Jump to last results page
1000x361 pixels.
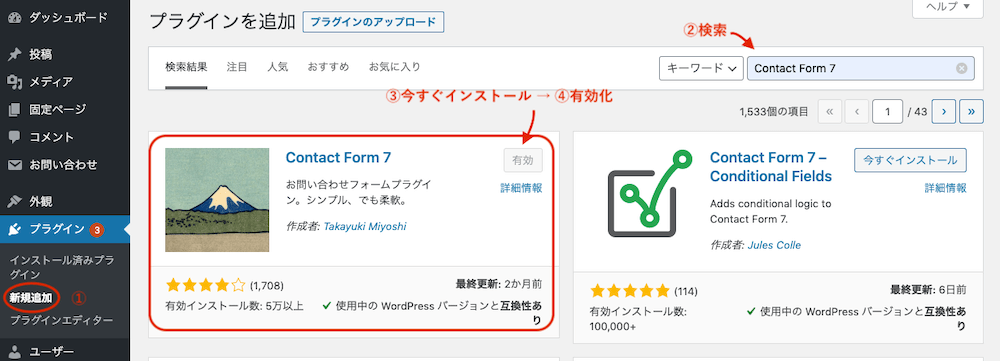pos(971,112)
